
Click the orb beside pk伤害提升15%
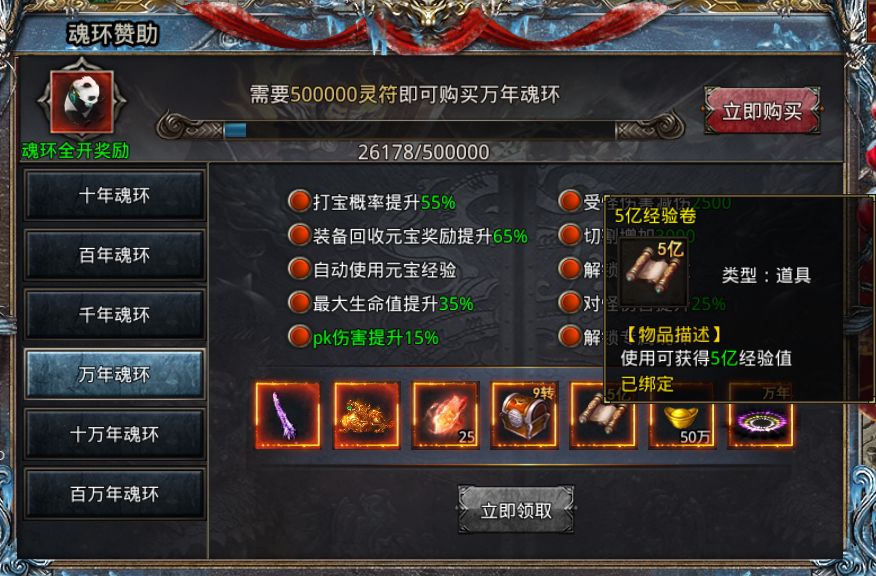(299, 337)
